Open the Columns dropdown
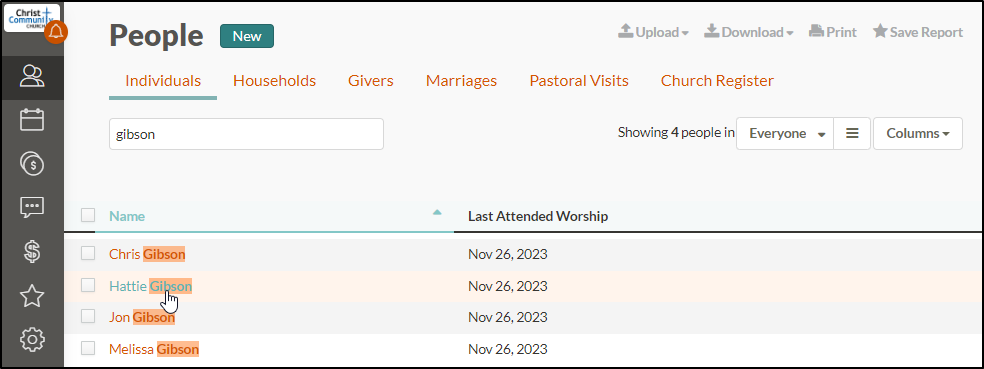The width and height of the screenshot is (984, 369). [917, 134]
